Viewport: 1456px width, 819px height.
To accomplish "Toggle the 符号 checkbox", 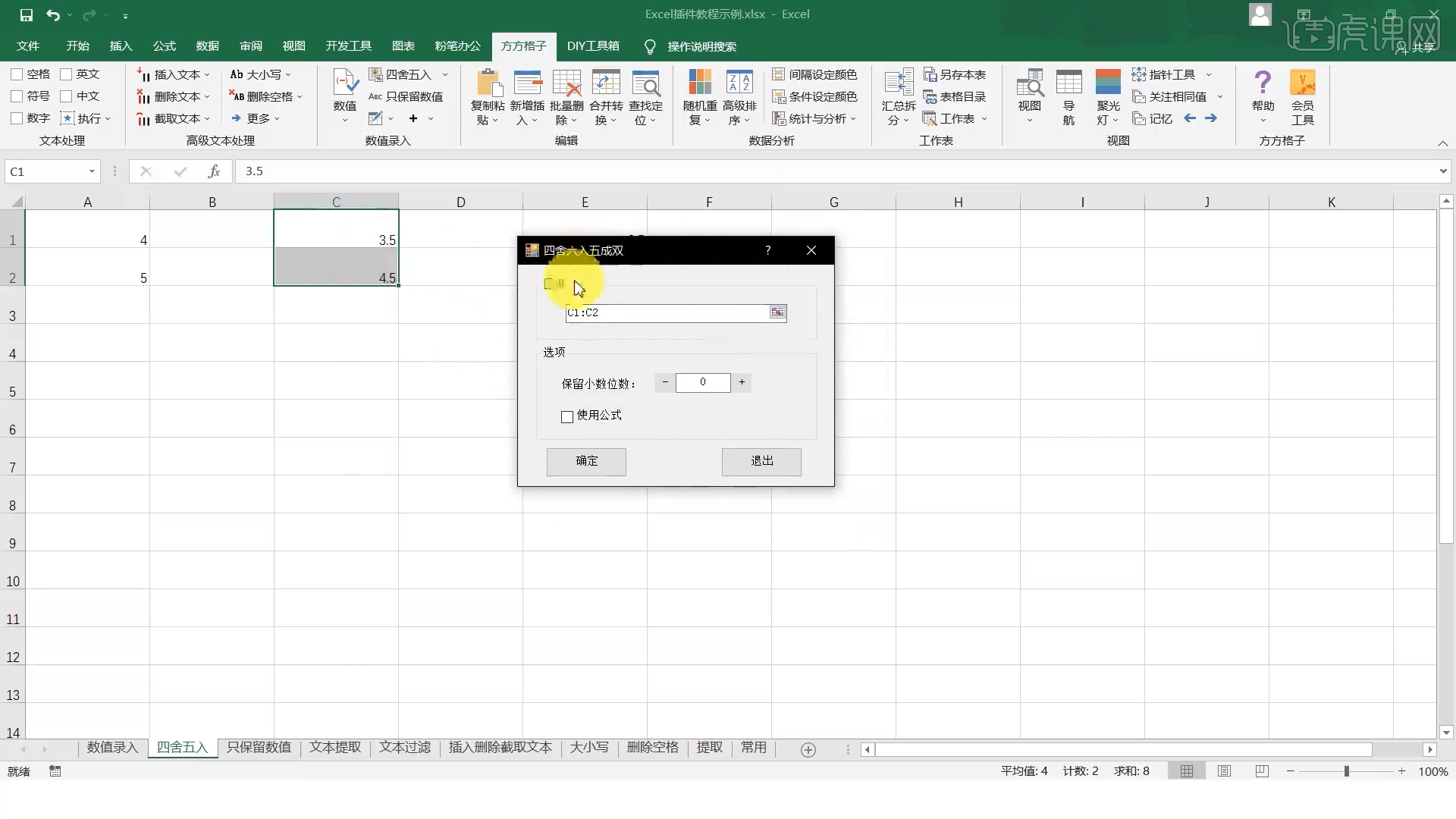I will pyautogui.click(x=17, y=96).
